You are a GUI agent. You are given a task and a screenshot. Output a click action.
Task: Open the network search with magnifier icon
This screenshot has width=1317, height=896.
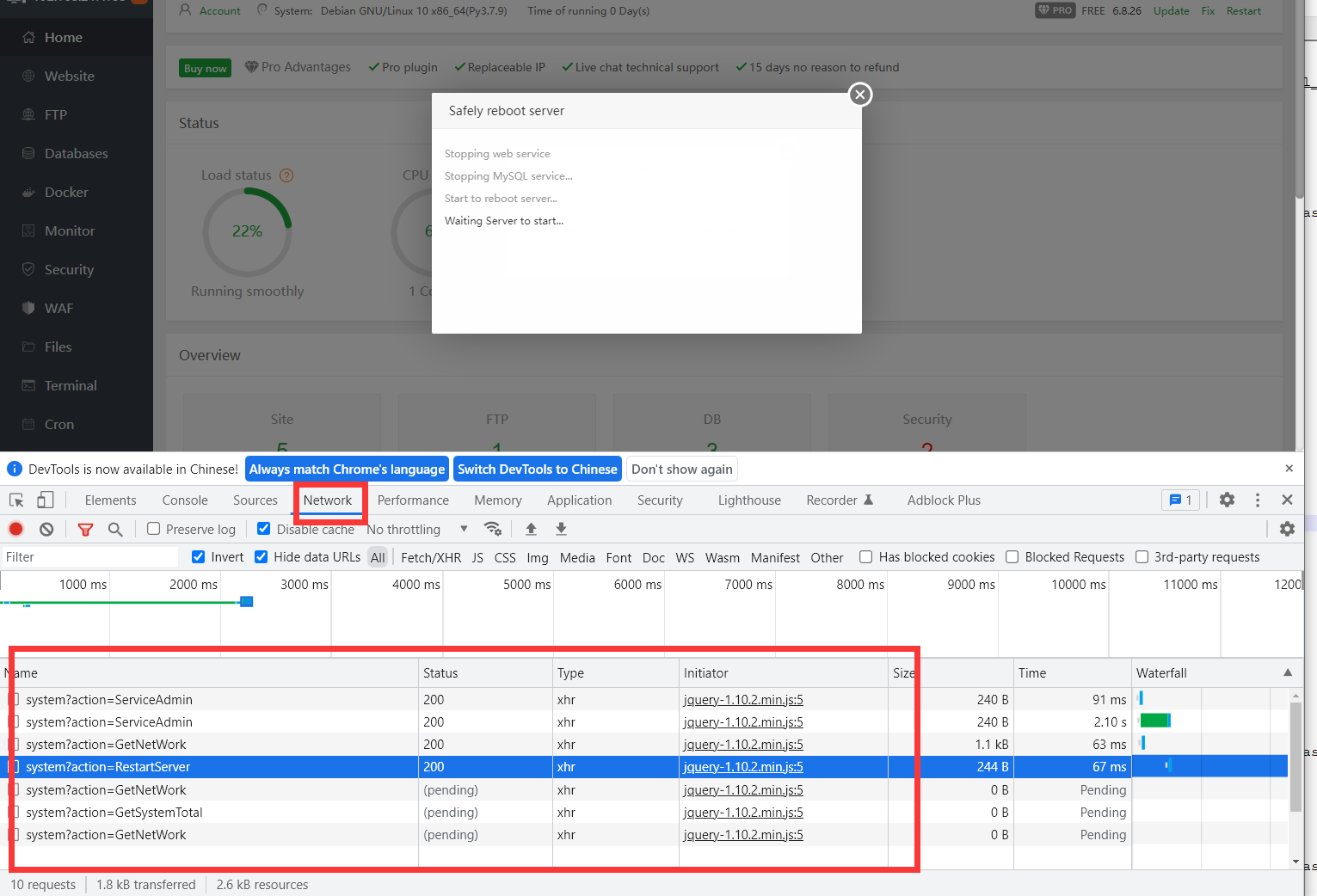(116, 529)
